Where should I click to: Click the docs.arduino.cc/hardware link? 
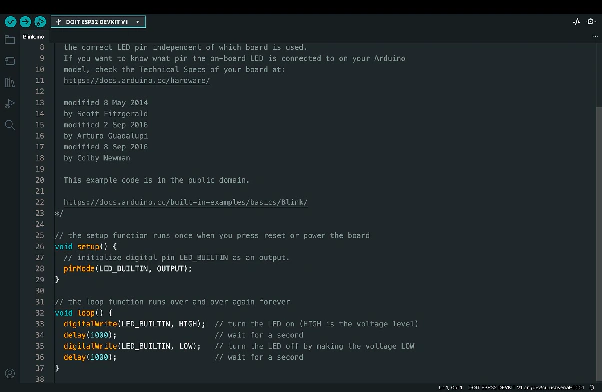pos(137,80)
